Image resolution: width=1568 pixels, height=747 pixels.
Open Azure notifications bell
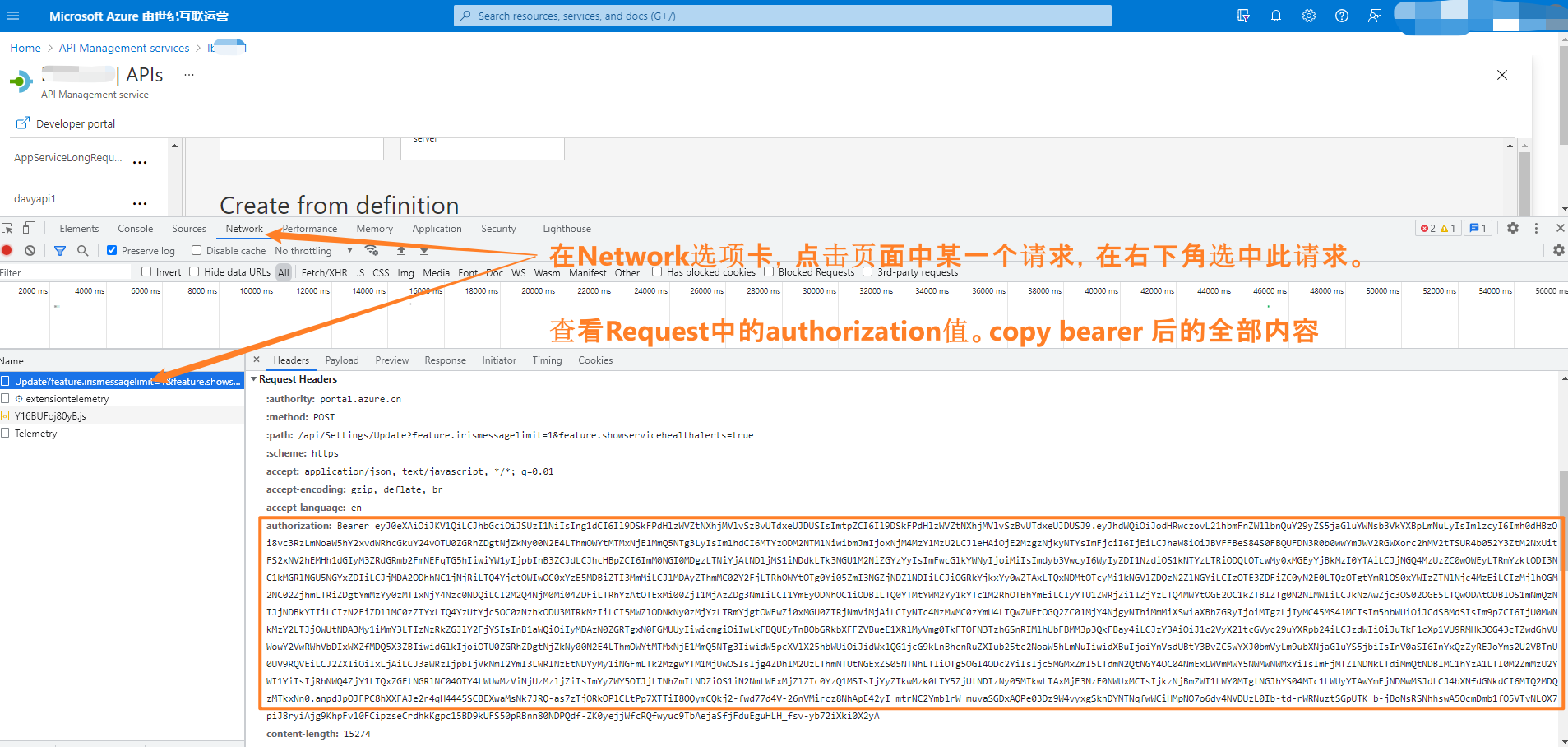[x=1275, y=16]
